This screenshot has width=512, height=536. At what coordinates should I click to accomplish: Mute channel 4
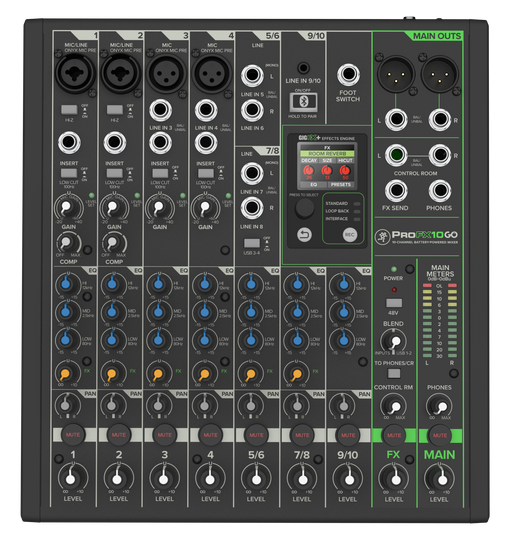click(x=210, y=435)
